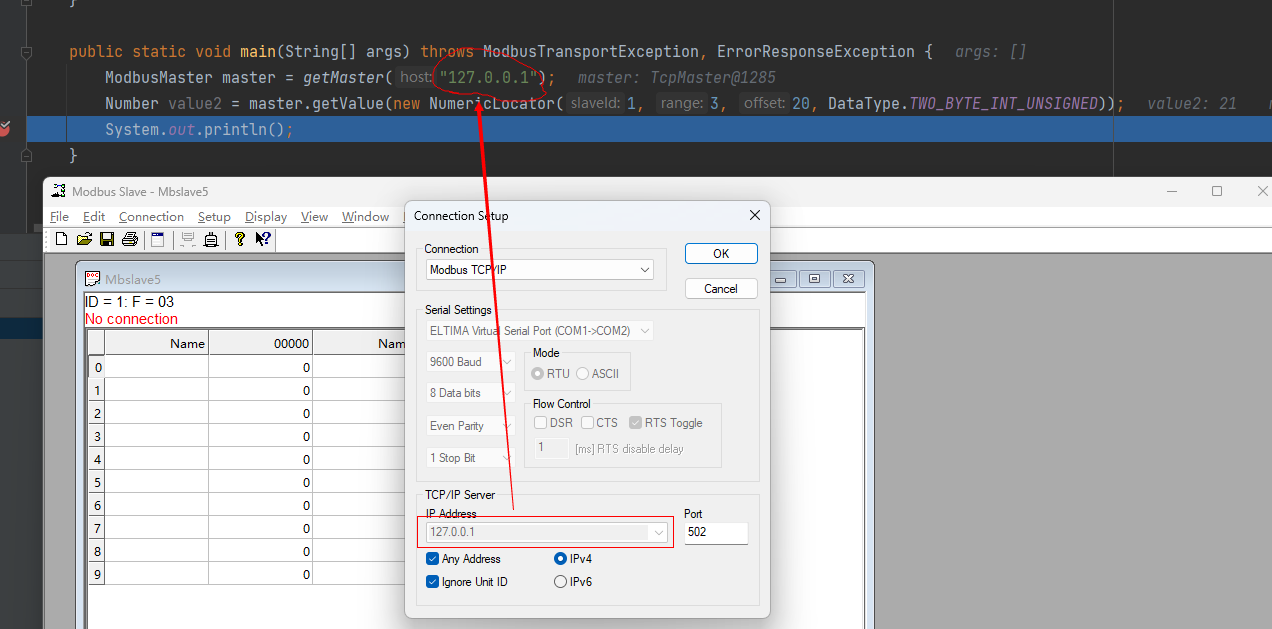Screen dimensions: 1272x629
Task: Select row header 9 in the register table
Action: pyautogui.click(x=97, y=574)
